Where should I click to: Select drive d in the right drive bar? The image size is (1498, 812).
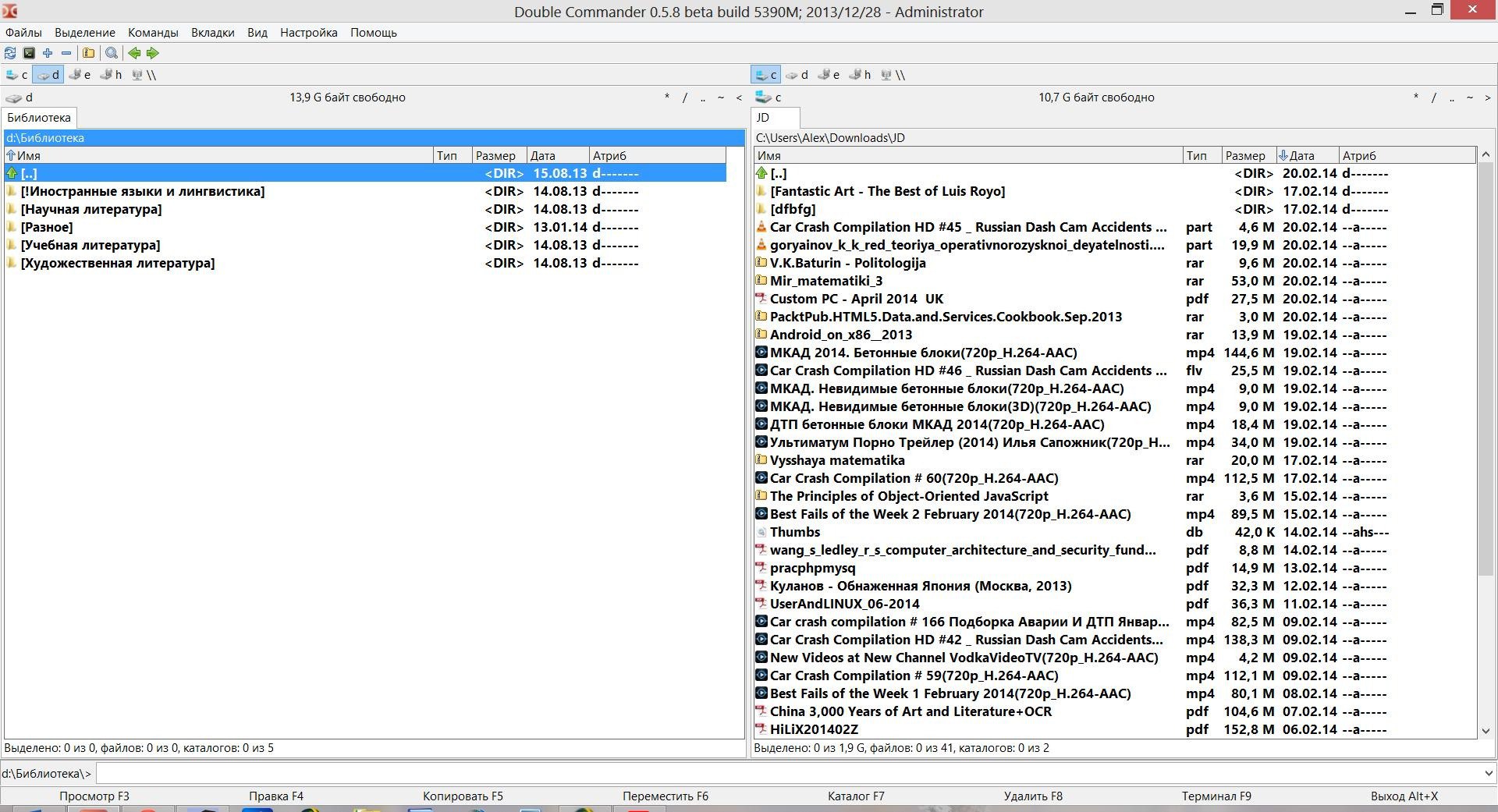pyautogui.click(x=797, y=75)
